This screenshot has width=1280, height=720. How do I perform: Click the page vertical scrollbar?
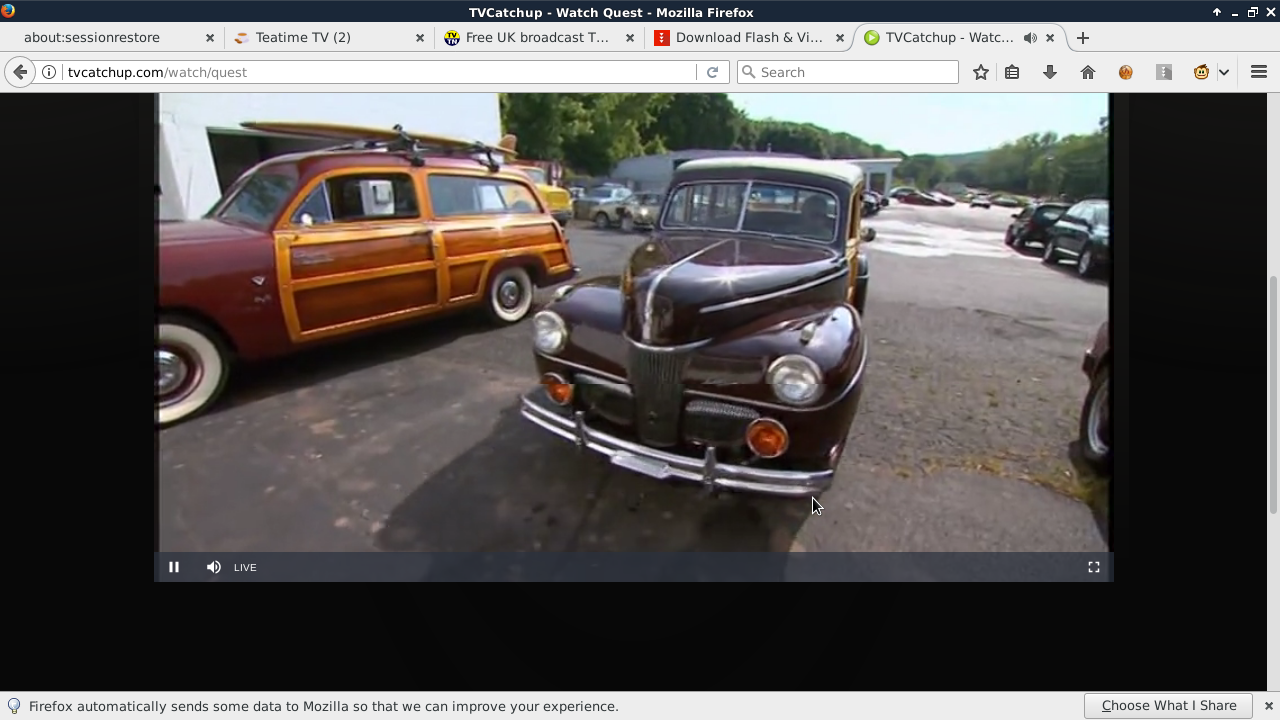1273,395
